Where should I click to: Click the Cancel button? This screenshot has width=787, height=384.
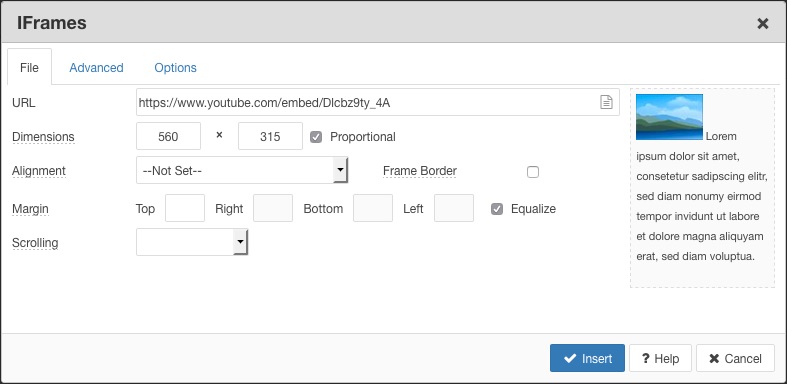pos(735,358)
